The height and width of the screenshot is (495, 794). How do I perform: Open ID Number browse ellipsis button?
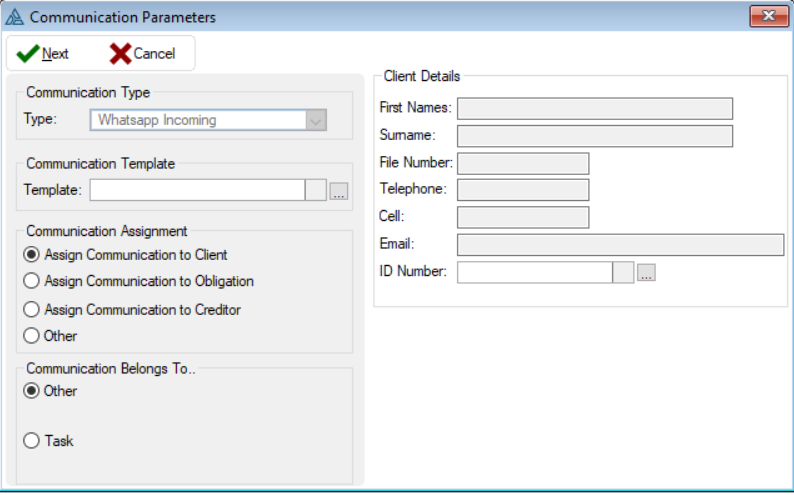(x=646, y=273)
